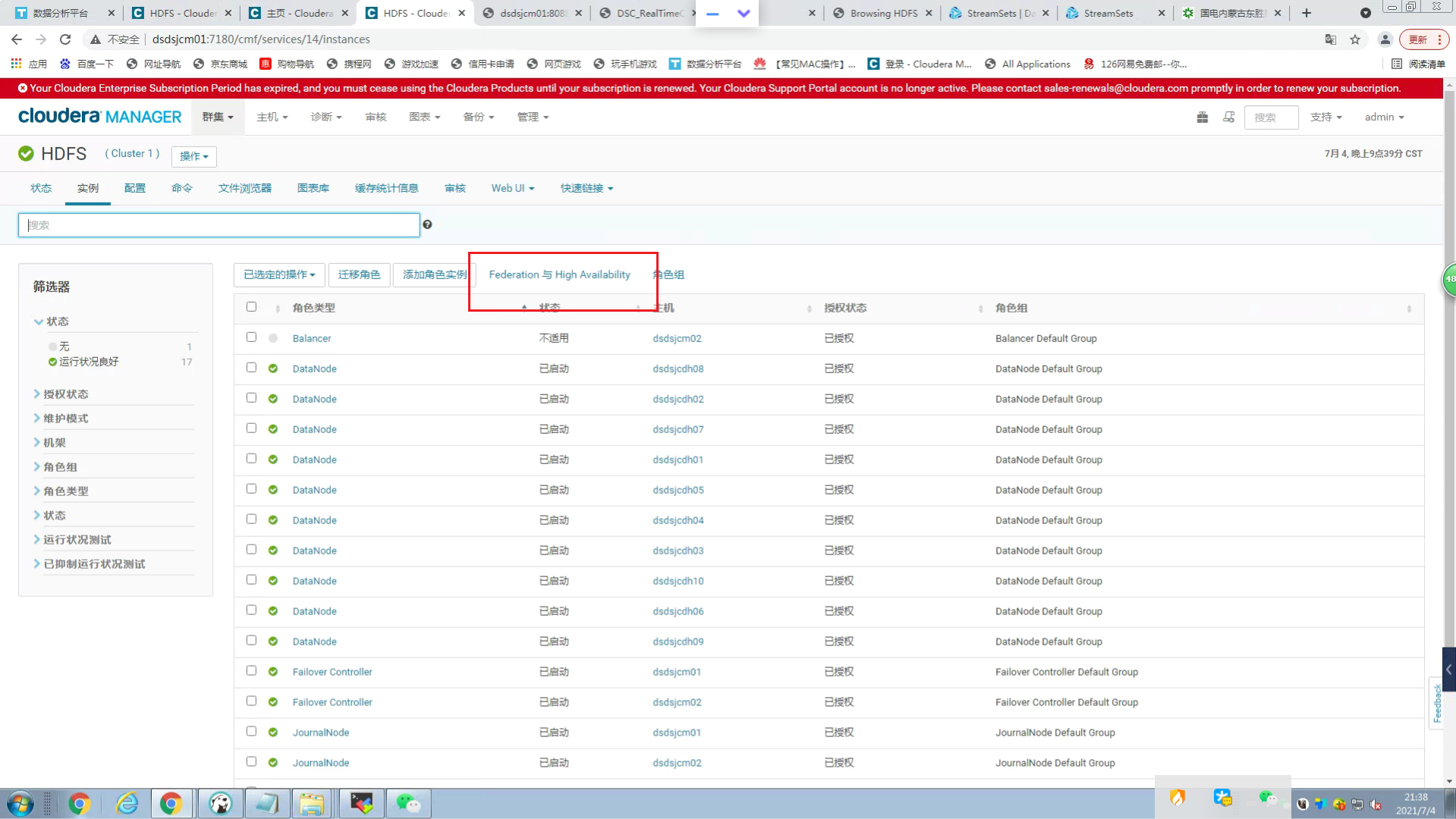Check the Balancer row checkbox
Screen dimensions: 1456x819
click(x=251, y=337)
